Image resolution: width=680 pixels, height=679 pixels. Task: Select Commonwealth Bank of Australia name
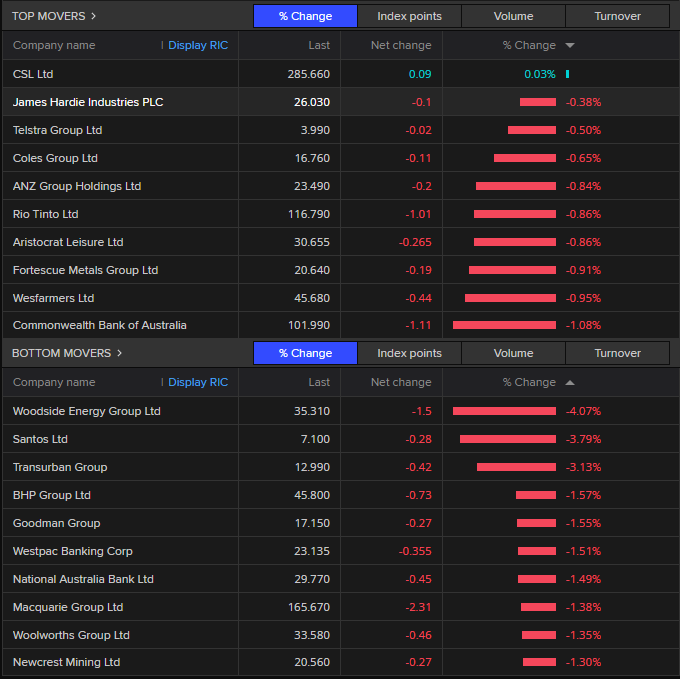click(100, 325)
